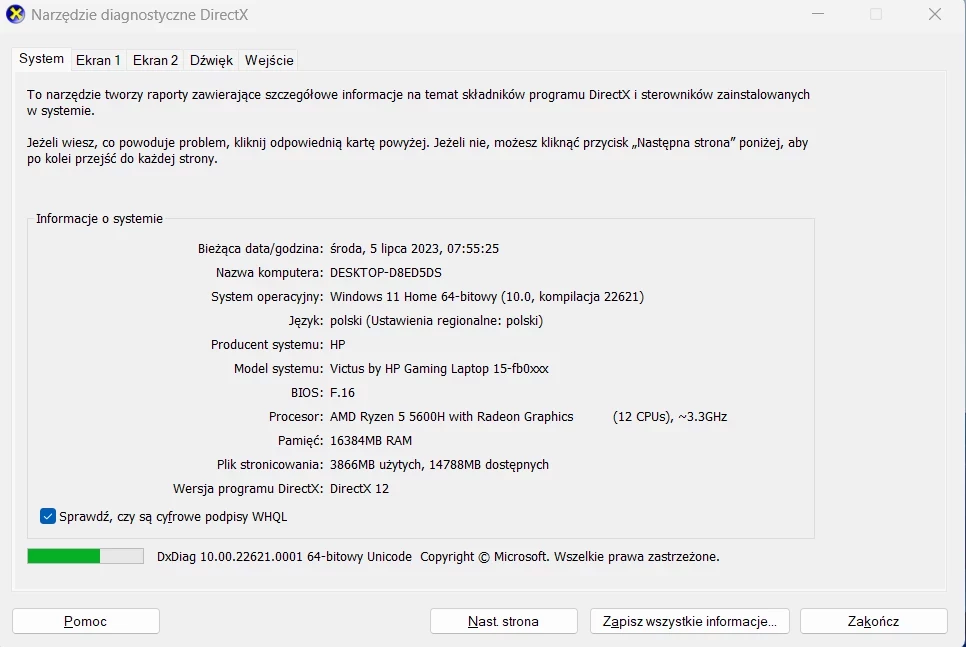
Task: Click the DirectX icon in the title bar
Action: pos(15,14)
